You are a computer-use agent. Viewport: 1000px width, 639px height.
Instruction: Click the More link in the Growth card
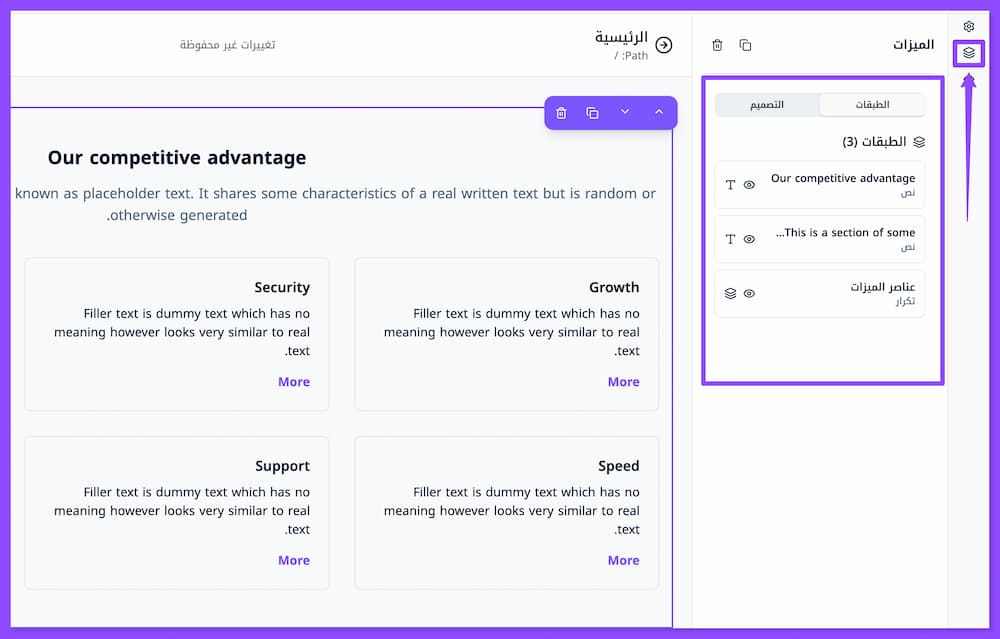pos(623,382)
